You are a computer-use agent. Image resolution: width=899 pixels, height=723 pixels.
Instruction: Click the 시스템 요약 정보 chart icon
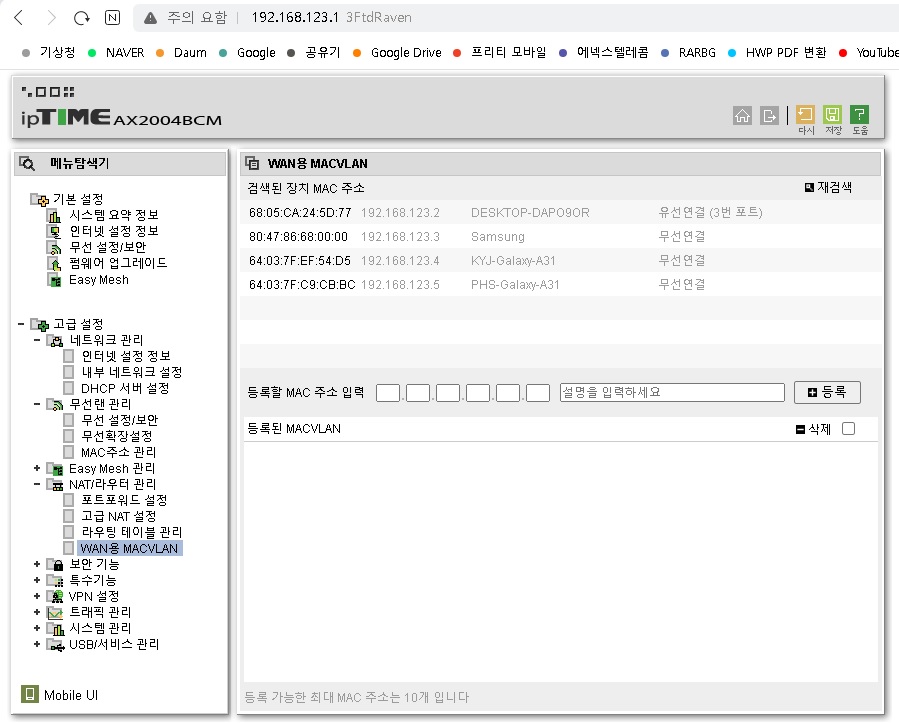coord(54,216)
